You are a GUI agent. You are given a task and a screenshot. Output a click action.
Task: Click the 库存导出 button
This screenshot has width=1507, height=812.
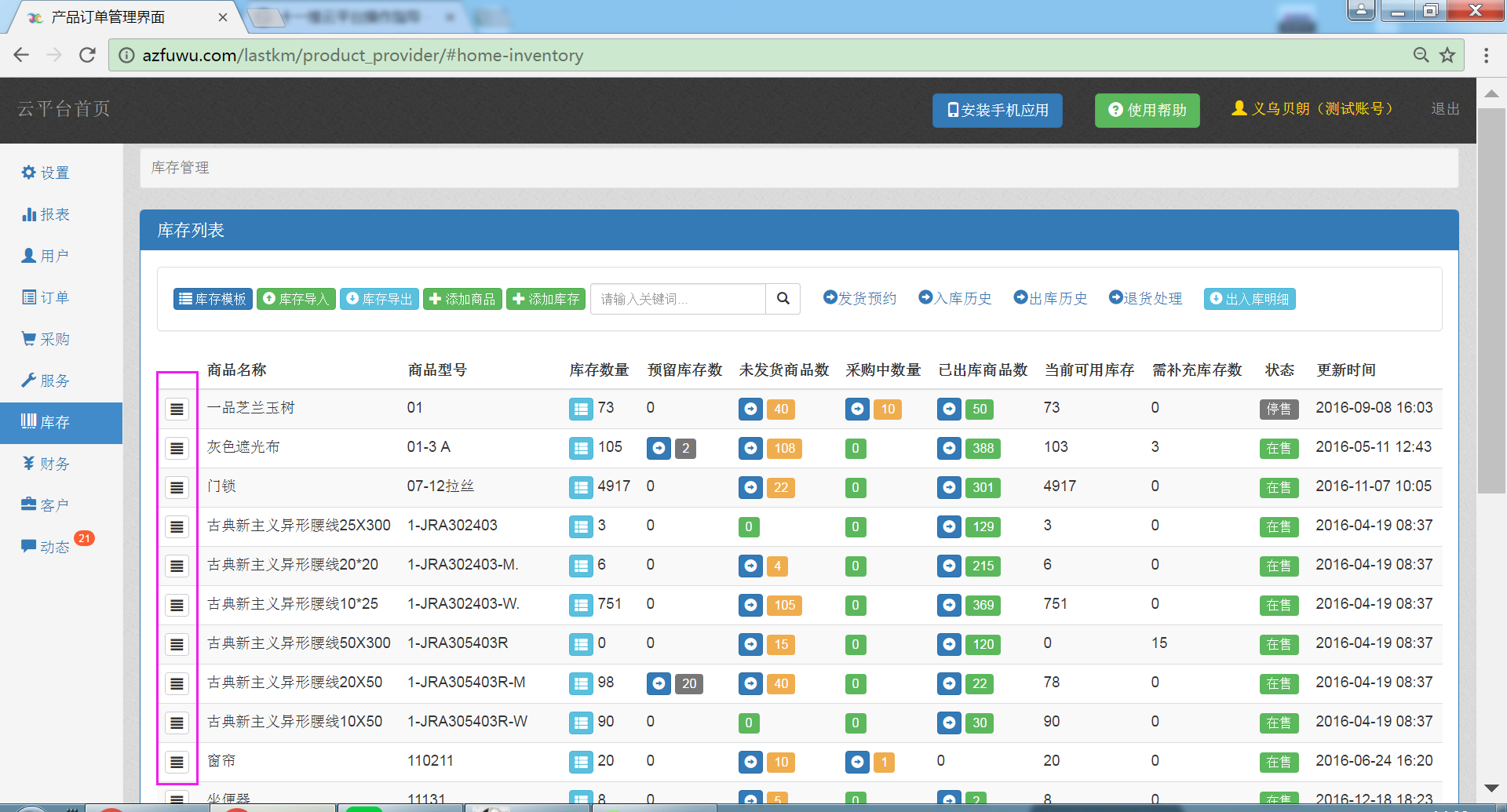coord(379,299)
